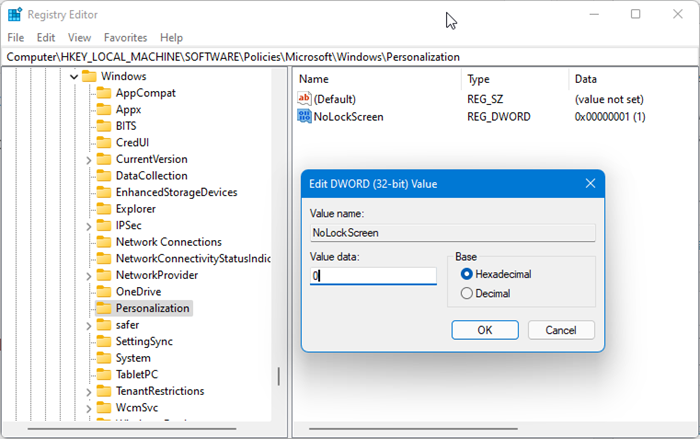Click the OneDrive folder icon

point(103,291)
